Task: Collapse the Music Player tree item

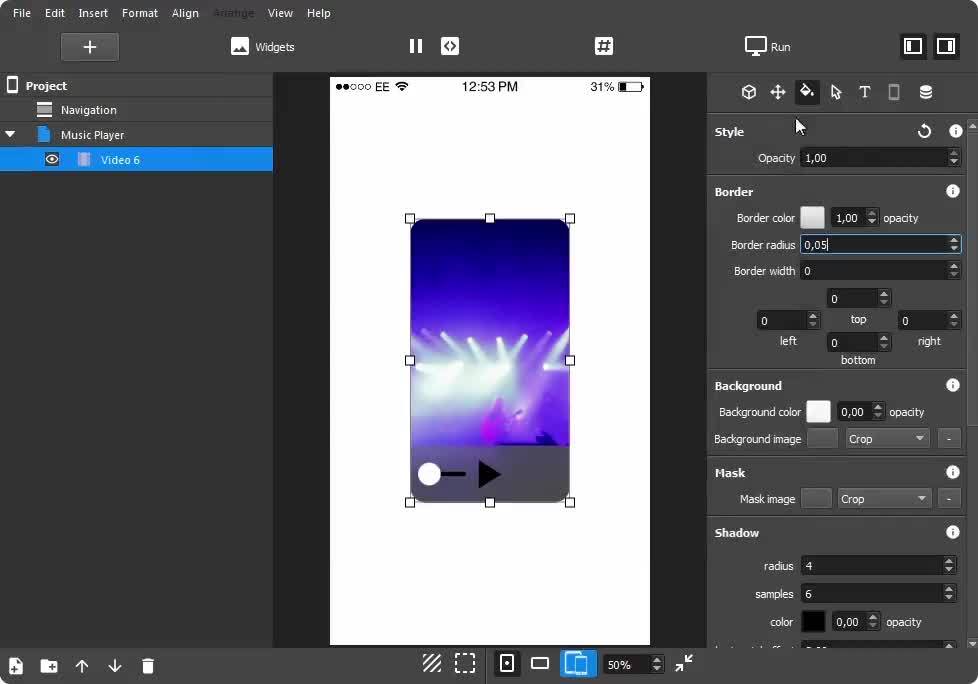Action: tap(10, 134)
